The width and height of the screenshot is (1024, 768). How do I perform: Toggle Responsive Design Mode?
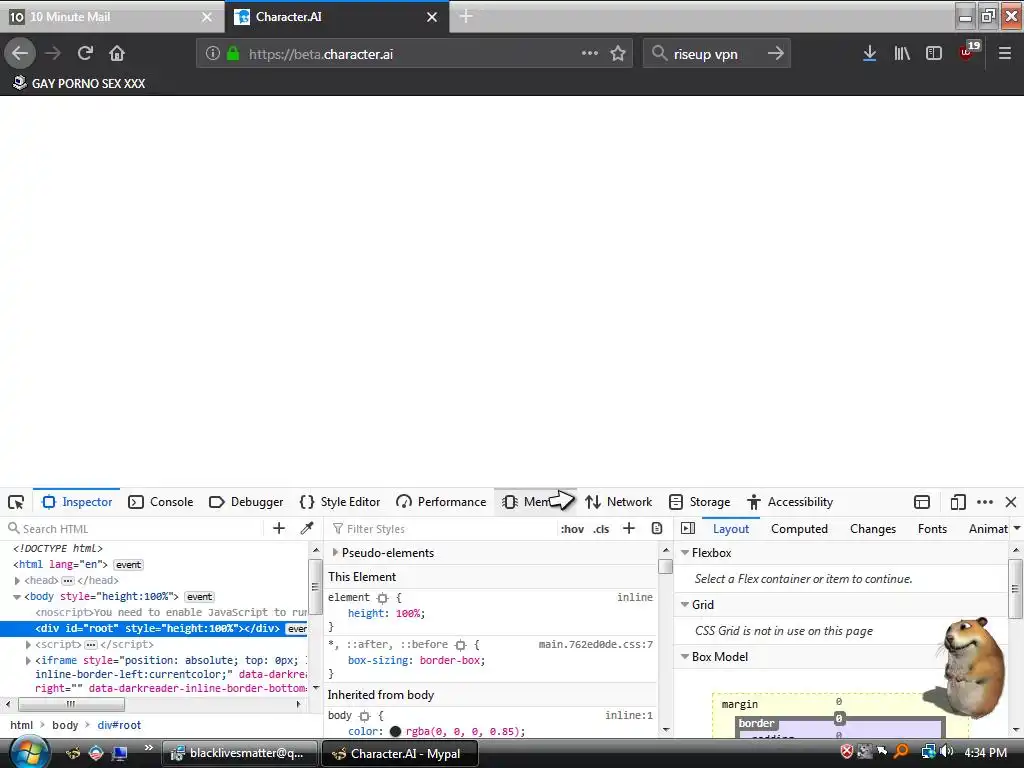tap(957, 502)
